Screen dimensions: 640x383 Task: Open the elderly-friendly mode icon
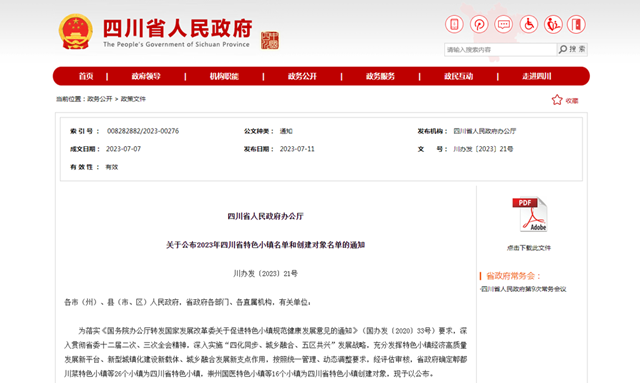click(x=553, y=24)
